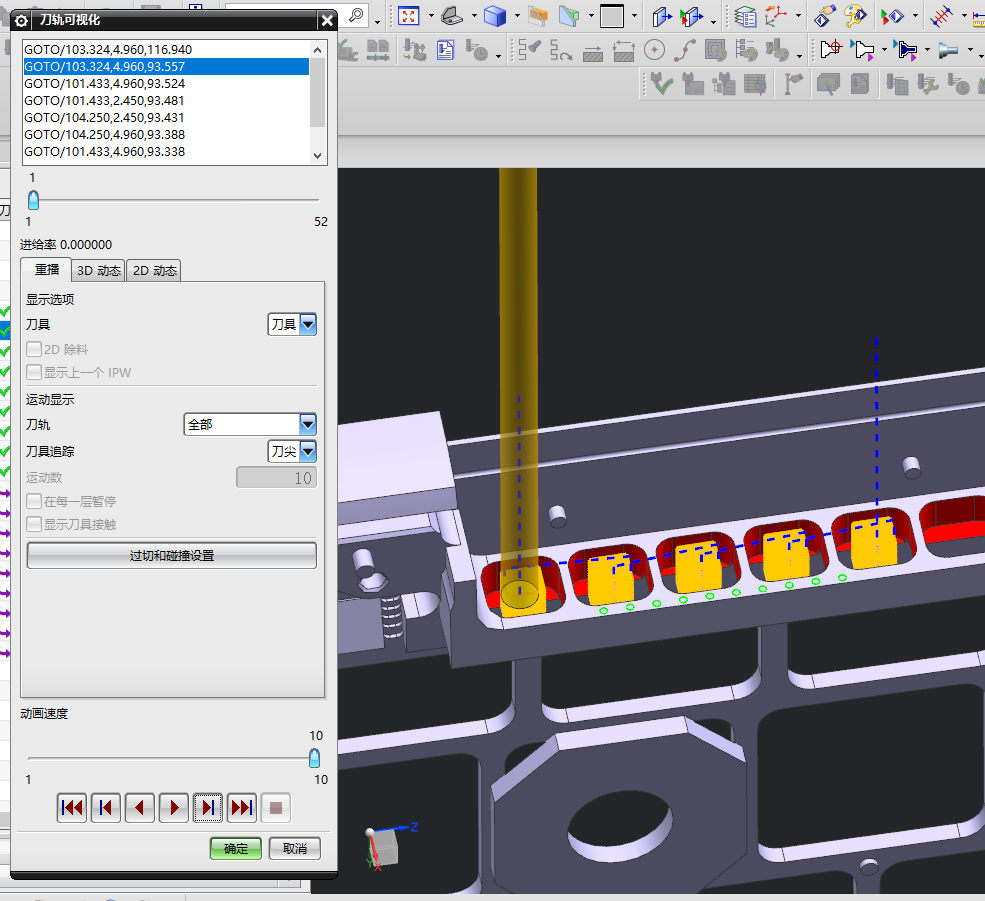Toggle the 2D 除料 checkbox

pos(35,350)
